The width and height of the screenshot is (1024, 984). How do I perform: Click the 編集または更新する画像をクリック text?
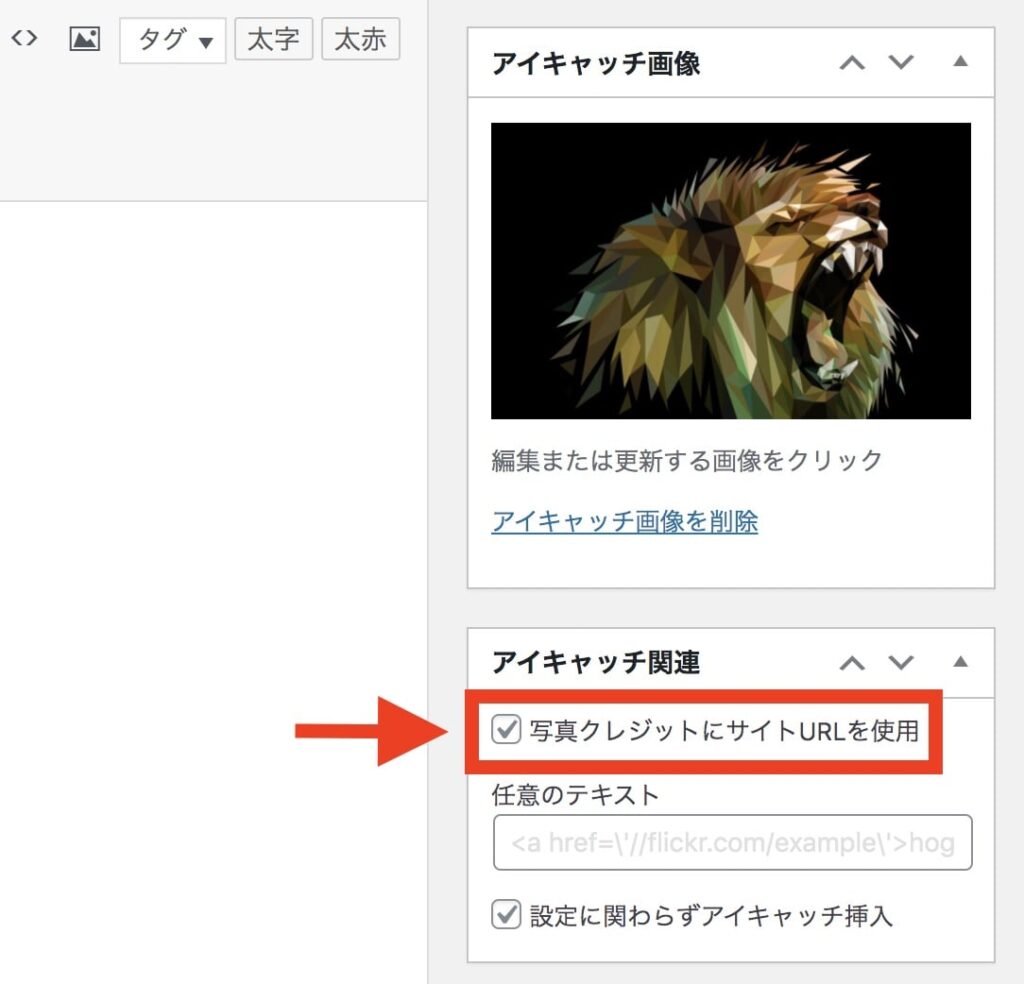tap(687, 460)
